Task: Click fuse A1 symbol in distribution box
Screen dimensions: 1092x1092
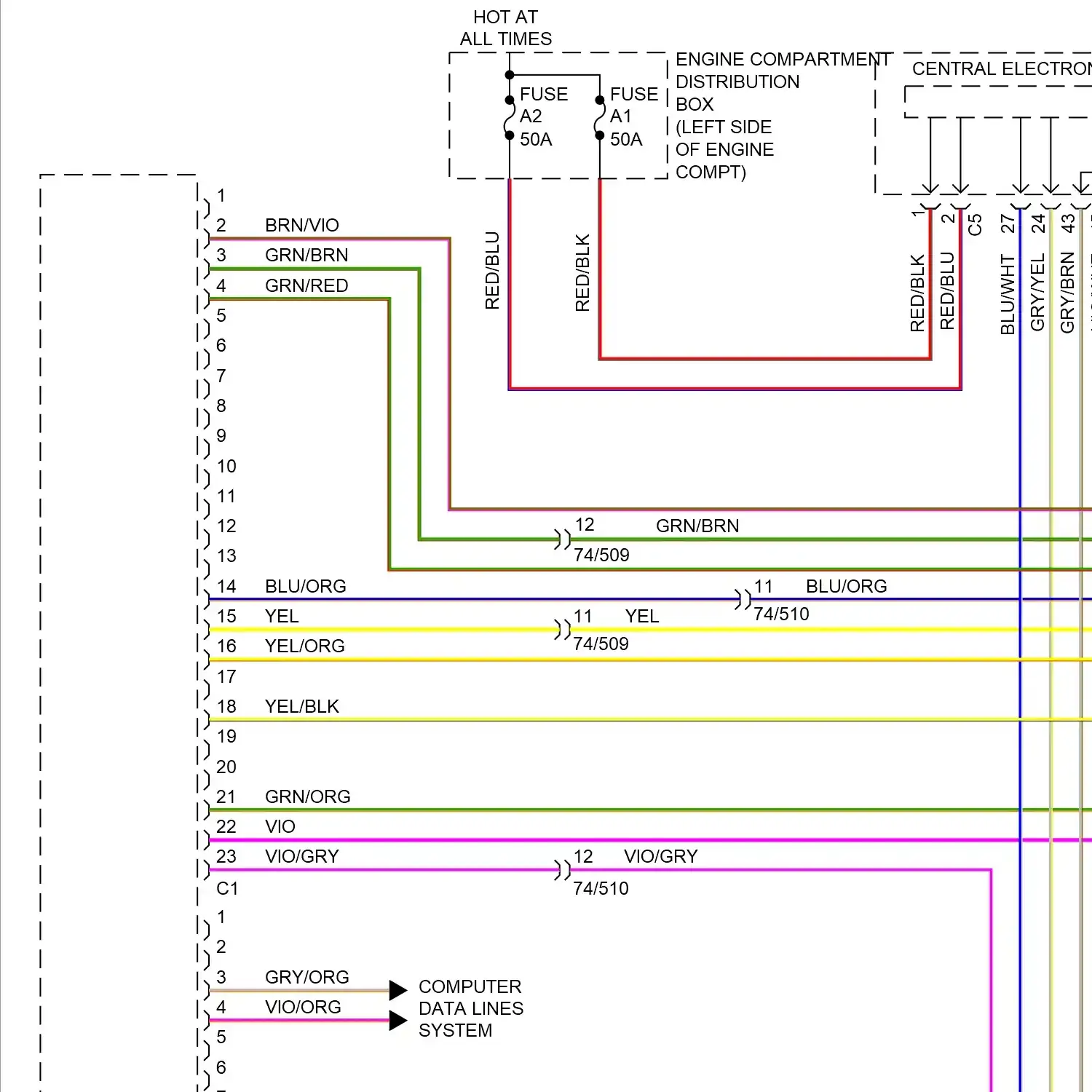Action: (600, 118)
